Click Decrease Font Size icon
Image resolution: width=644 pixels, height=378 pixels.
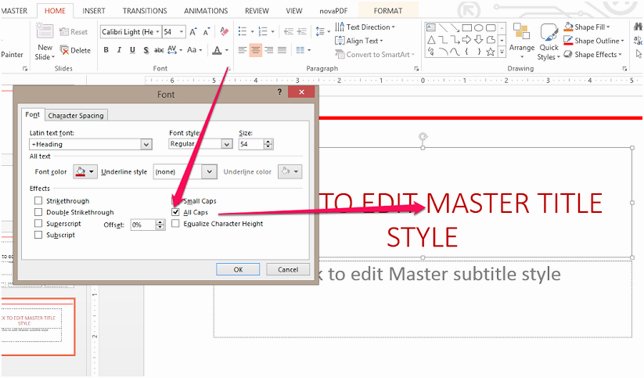(207, 32)
